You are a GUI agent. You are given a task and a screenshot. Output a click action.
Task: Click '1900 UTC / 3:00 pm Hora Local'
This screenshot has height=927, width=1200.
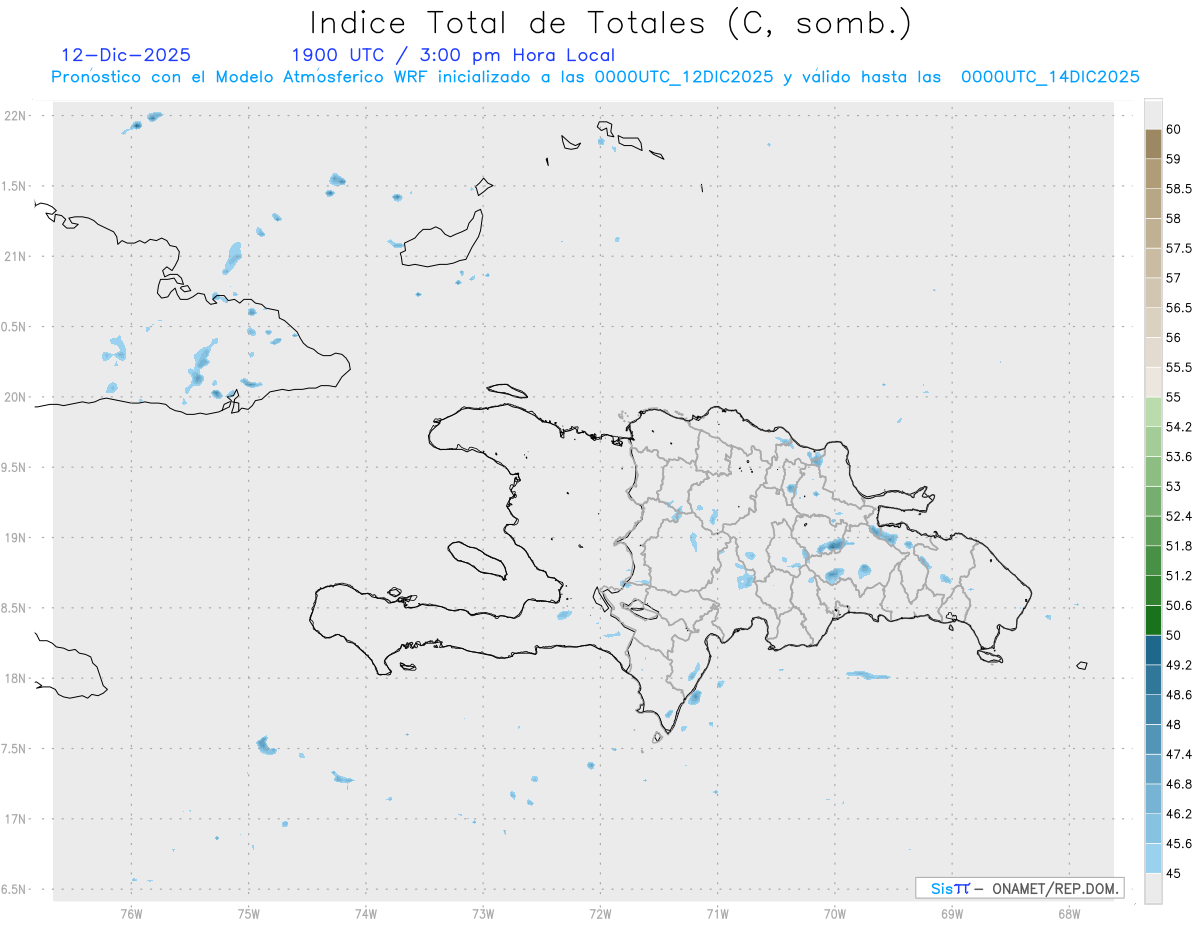tap(453, 55)
